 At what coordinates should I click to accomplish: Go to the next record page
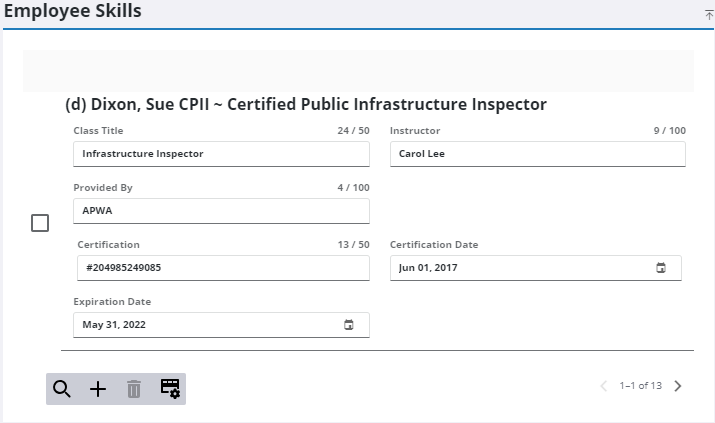[x=678, y=386]
